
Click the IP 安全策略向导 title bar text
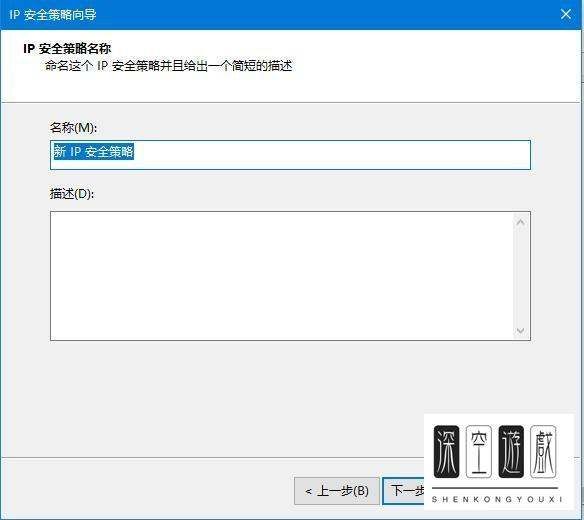(53, 15)
